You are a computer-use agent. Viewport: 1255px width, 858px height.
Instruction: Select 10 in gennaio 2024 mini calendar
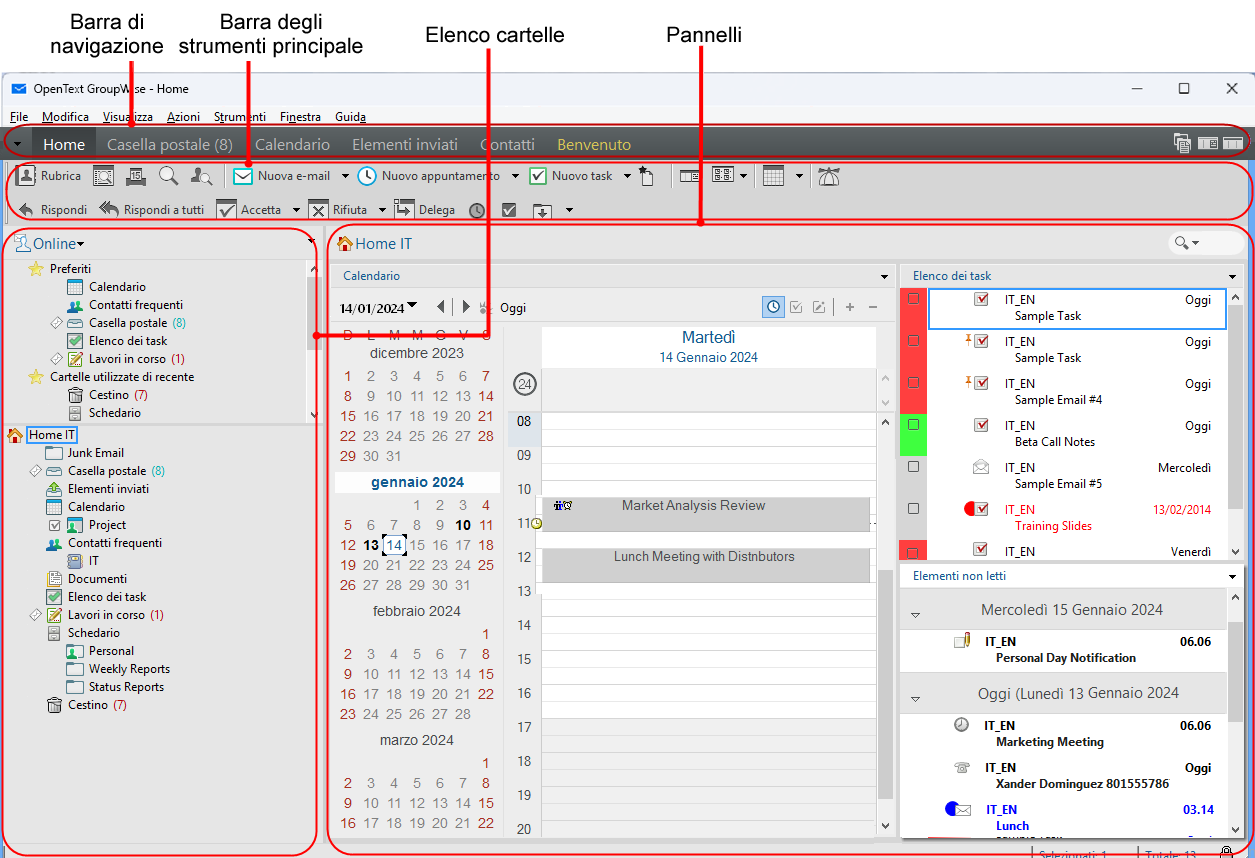(463, 524)
